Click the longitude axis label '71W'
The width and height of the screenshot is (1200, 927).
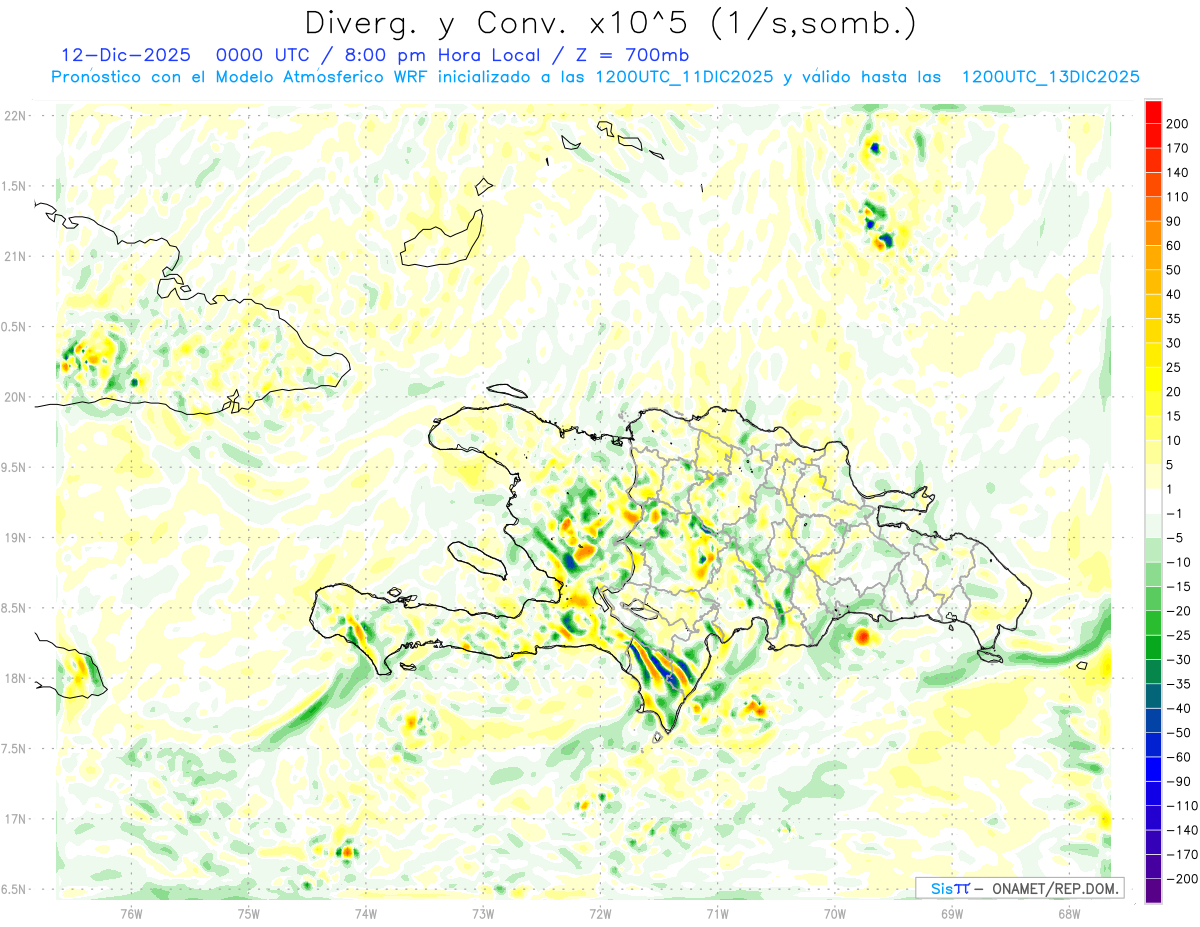[x=717, y=913]
